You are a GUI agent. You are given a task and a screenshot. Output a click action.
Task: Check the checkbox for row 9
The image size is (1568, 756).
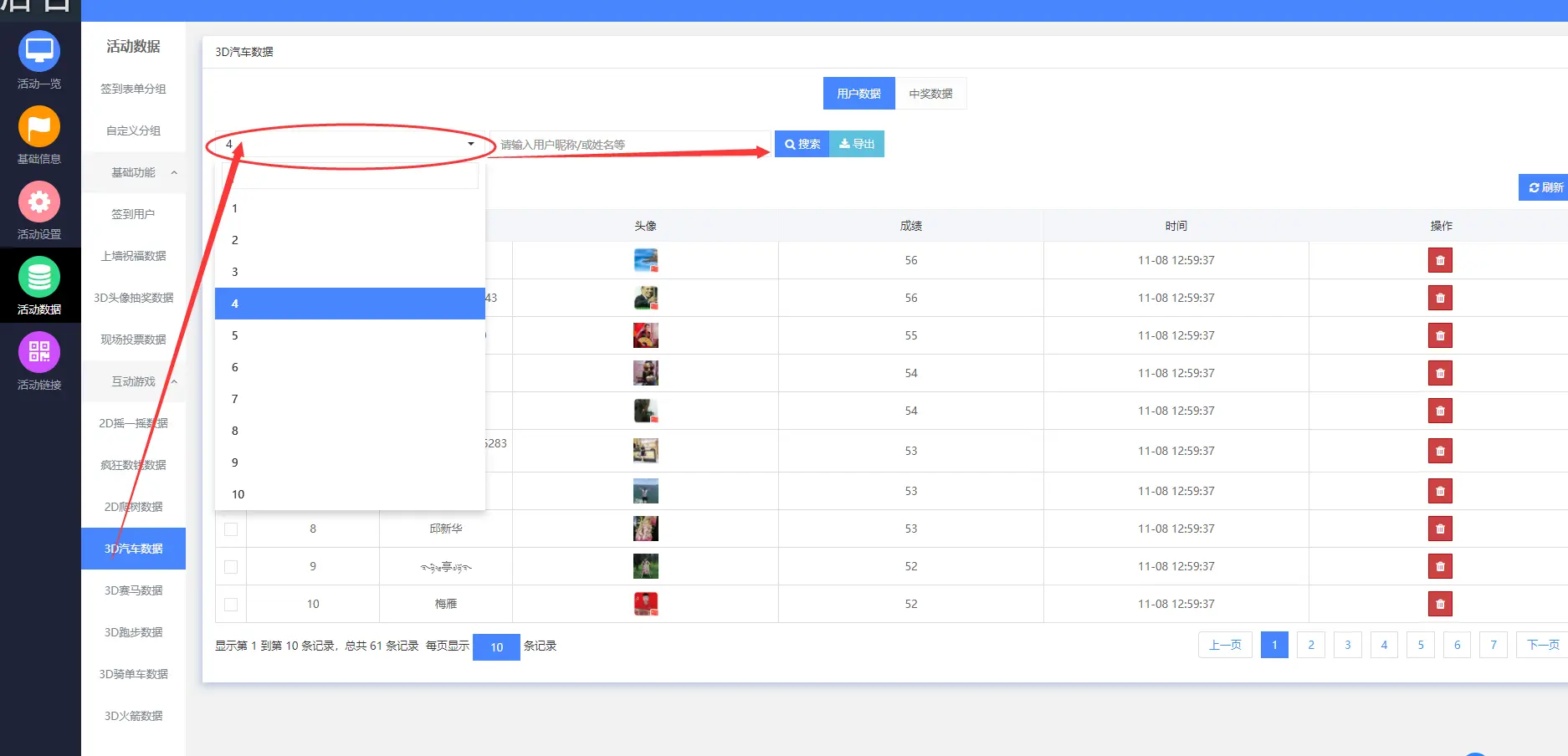[231, 567]
